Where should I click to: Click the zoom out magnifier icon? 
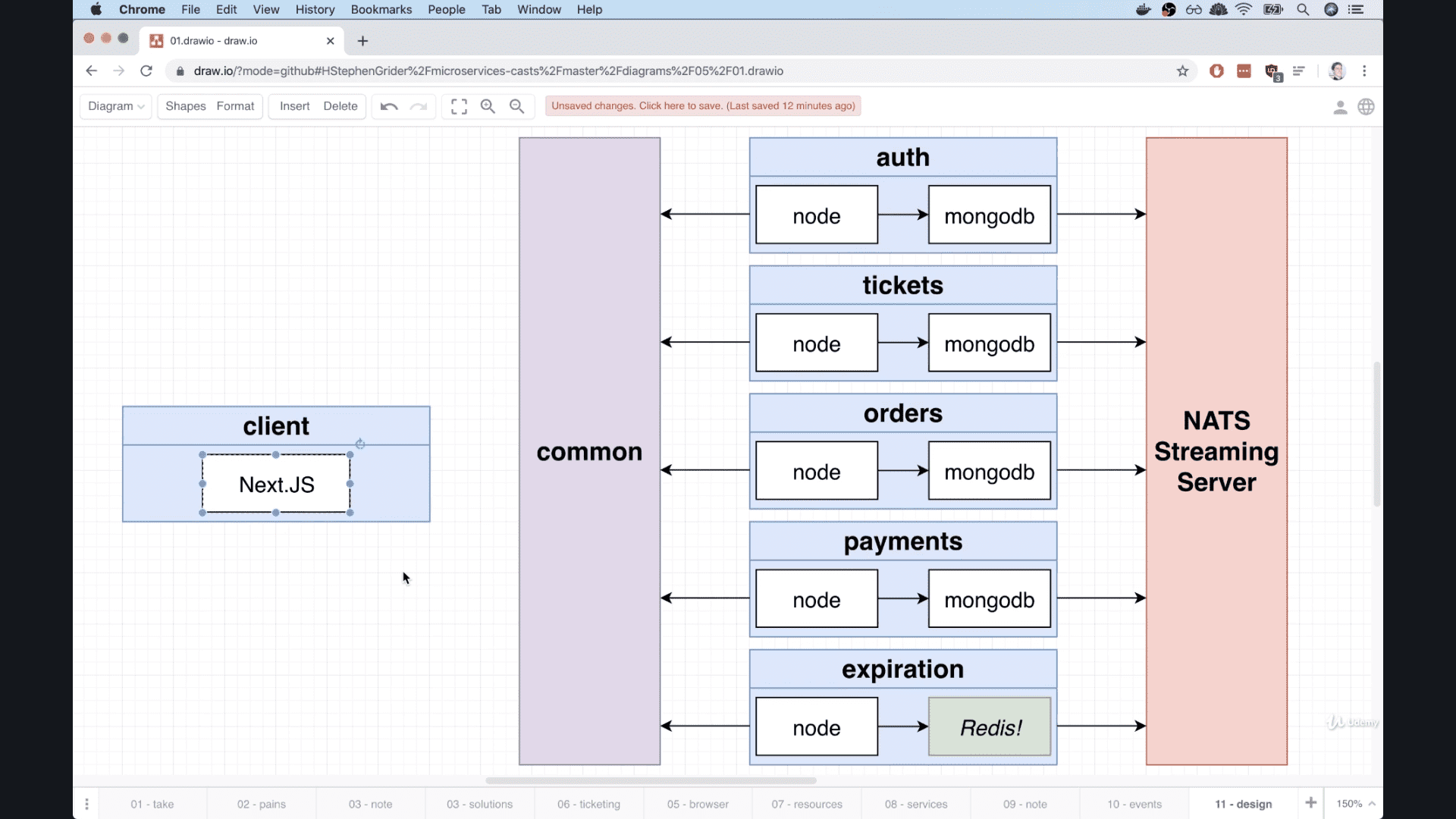tap(517, 106)
